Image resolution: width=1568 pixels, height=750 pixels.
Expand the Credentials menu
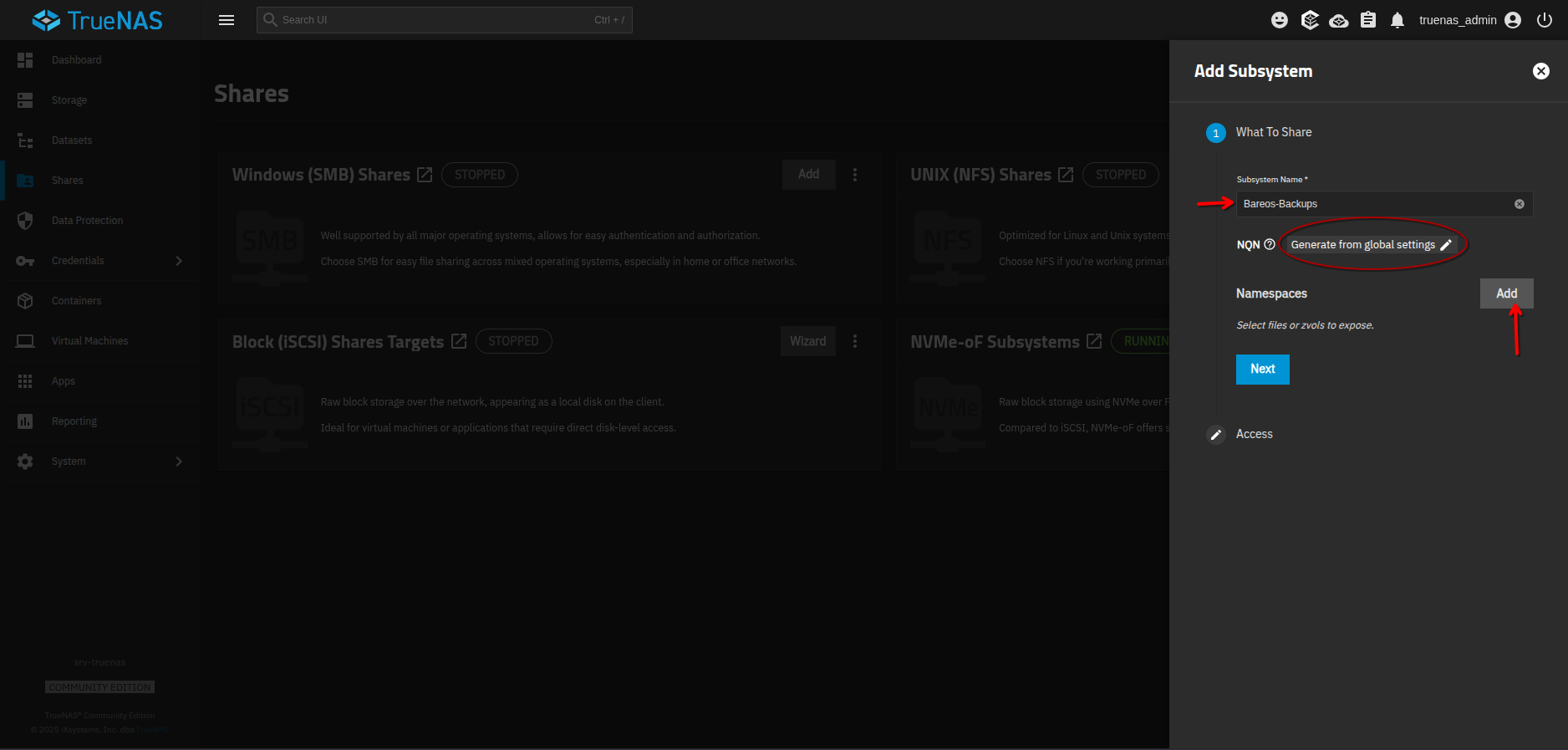pos(100,261)
